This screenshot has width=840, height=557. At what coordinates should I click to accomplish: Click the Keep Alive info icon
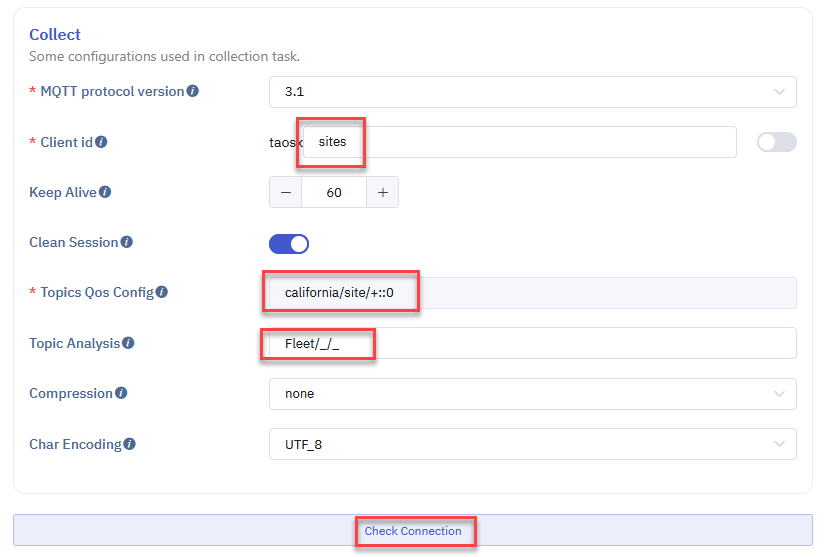click(x=105, y=192)
